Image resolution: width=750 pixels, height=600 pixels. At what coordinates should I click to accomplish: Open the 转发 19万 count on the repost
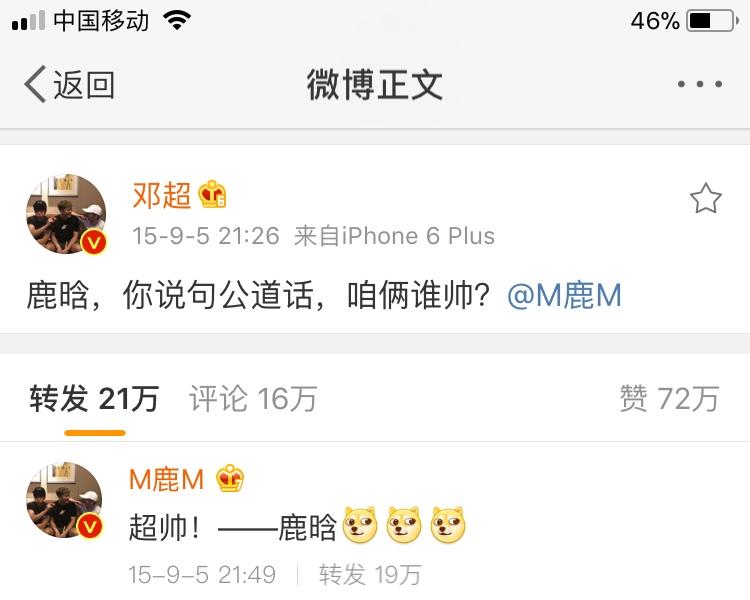370,575
